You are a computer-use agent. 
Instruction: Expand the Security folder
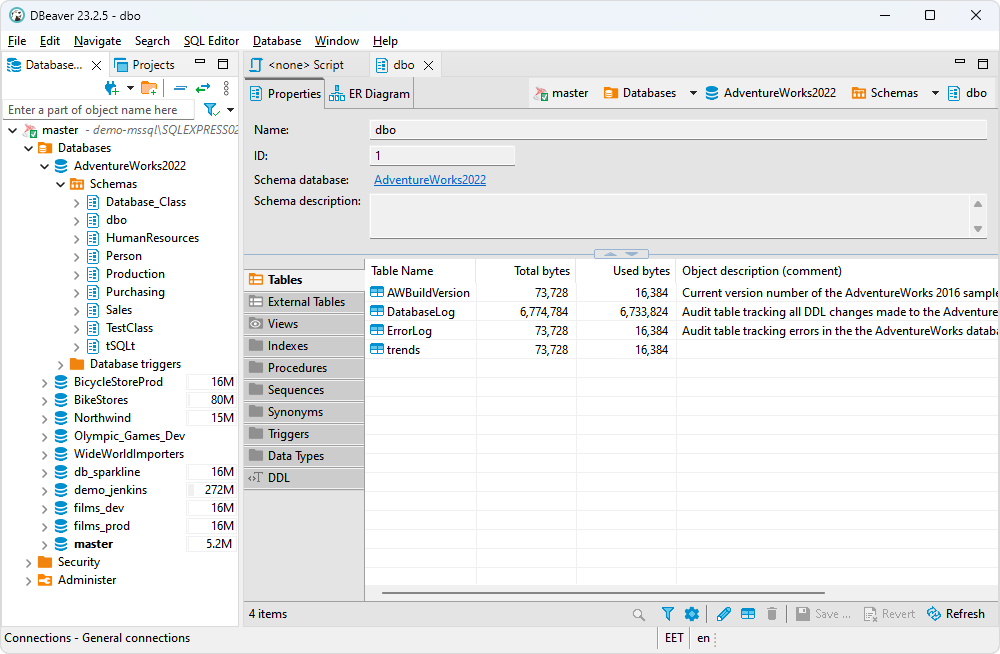pyautogui.click(x=29, y=563)
